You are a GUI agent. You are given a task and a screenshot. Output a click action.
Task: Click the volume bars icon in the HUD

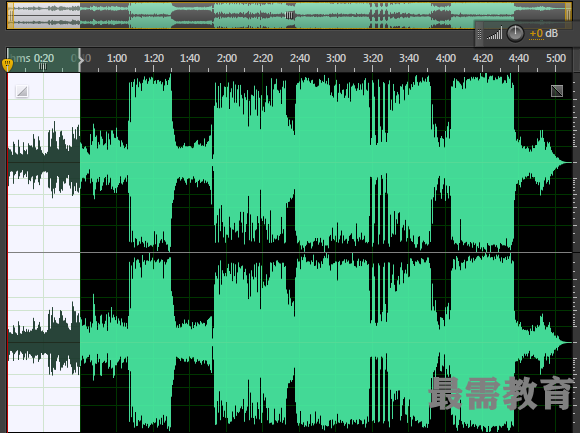[x=495, y=33]
